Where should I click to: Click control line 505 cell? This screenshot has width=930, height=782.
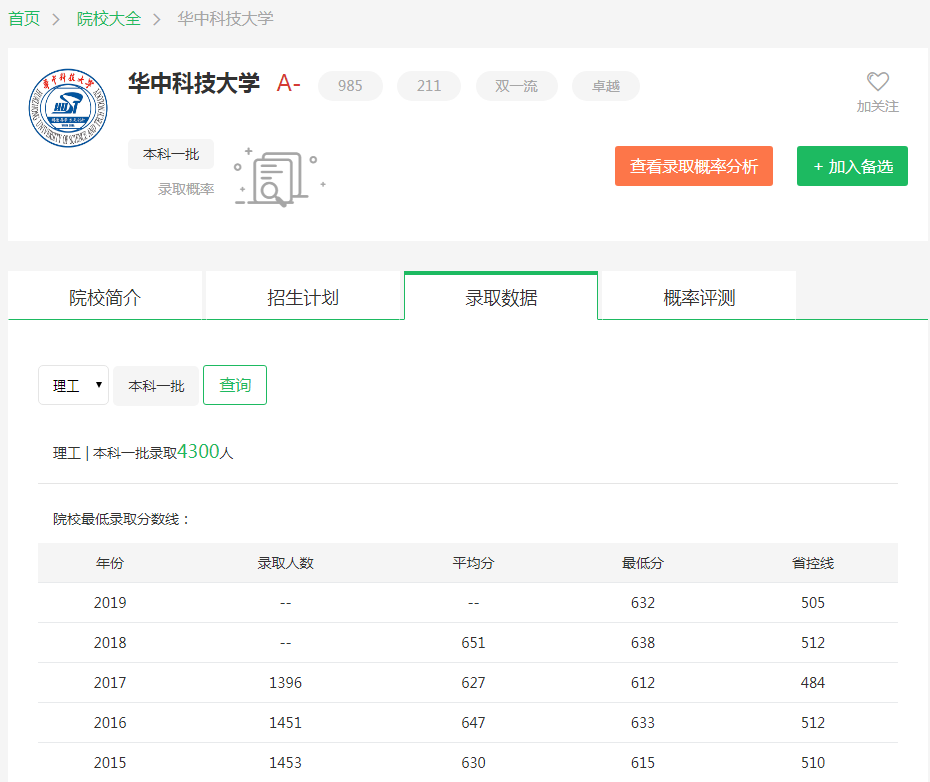tap(813, 603)
